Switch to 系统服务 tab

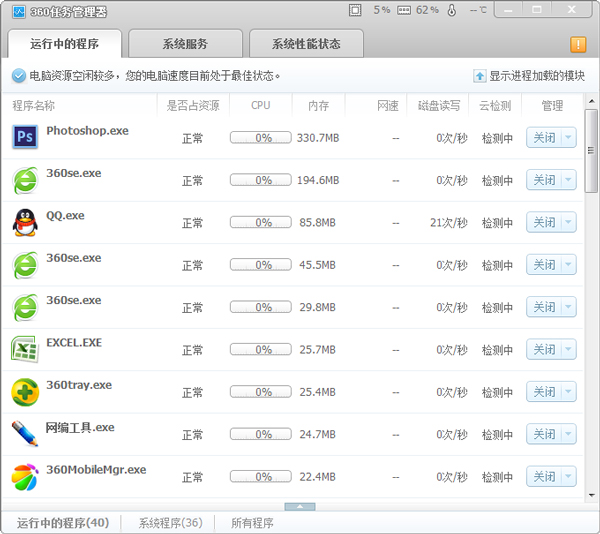[x=185, y=44]
